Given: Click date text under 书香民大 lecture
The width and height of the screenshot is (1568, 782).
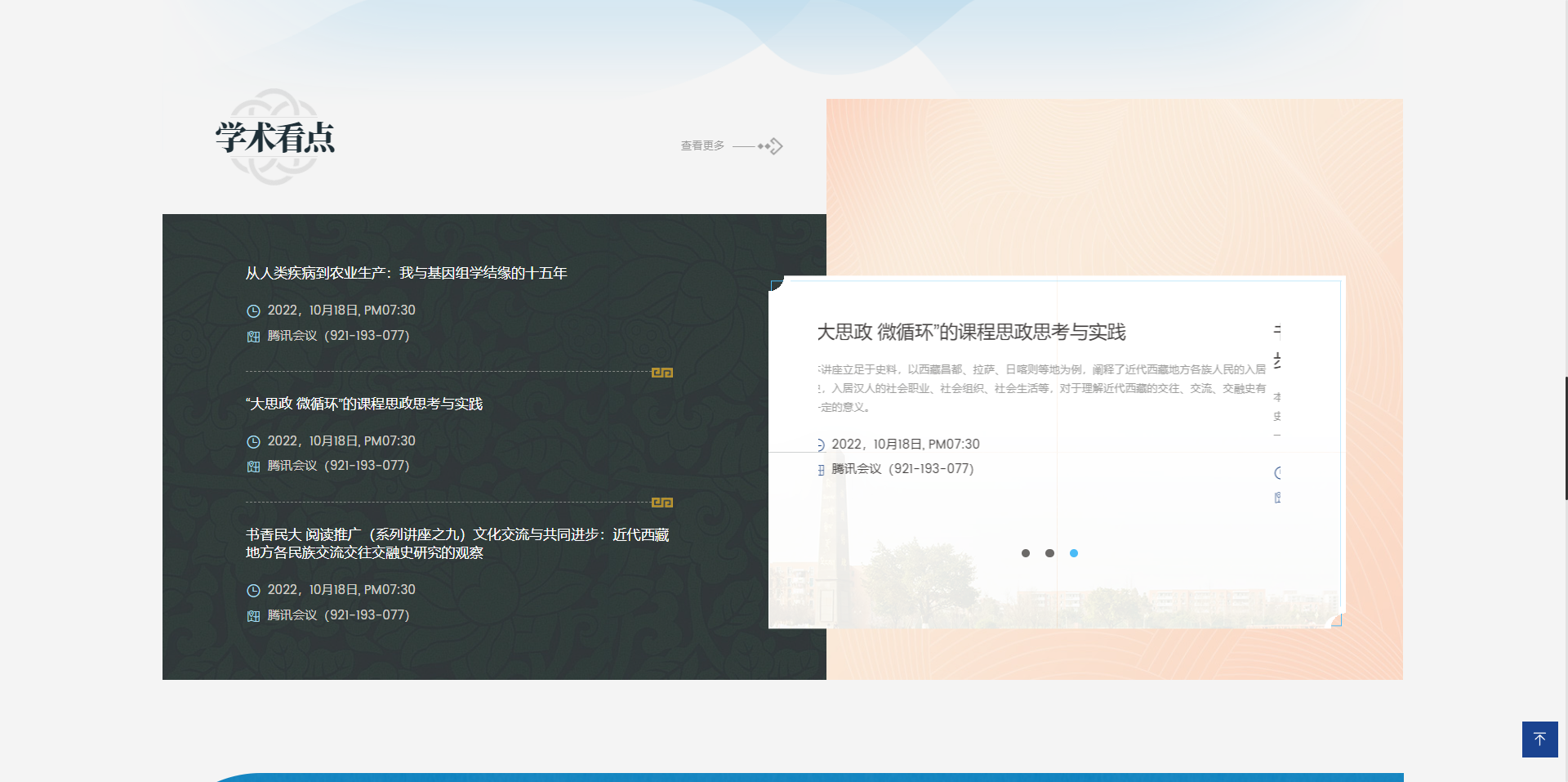Looking at the screenshot, I should [341, 589].
